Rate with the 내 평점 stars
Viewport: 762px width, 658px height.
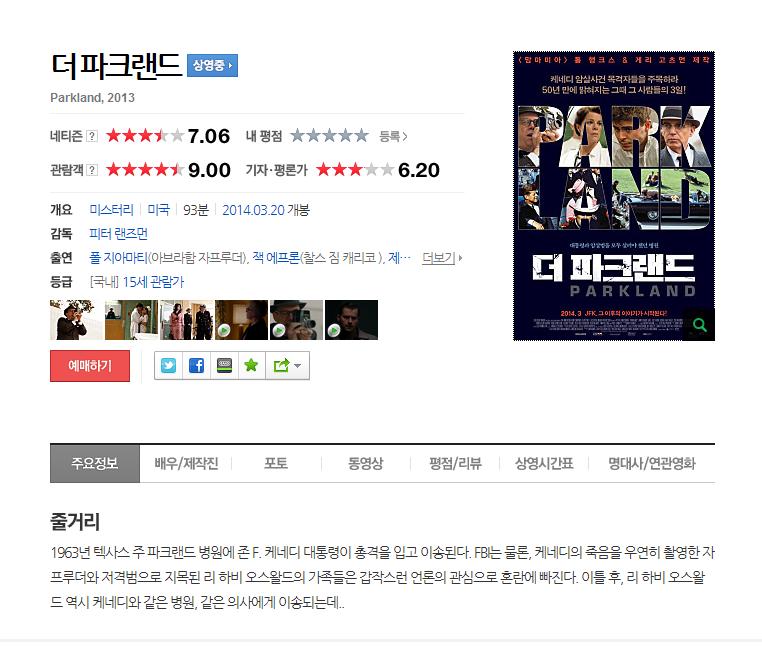329,136
